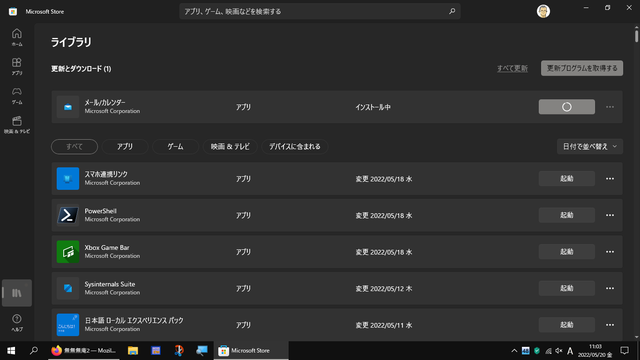Click the Xbox Game Bar app icon
The width and height of the screenshot is (640, 360).
(x=68, y=252)
